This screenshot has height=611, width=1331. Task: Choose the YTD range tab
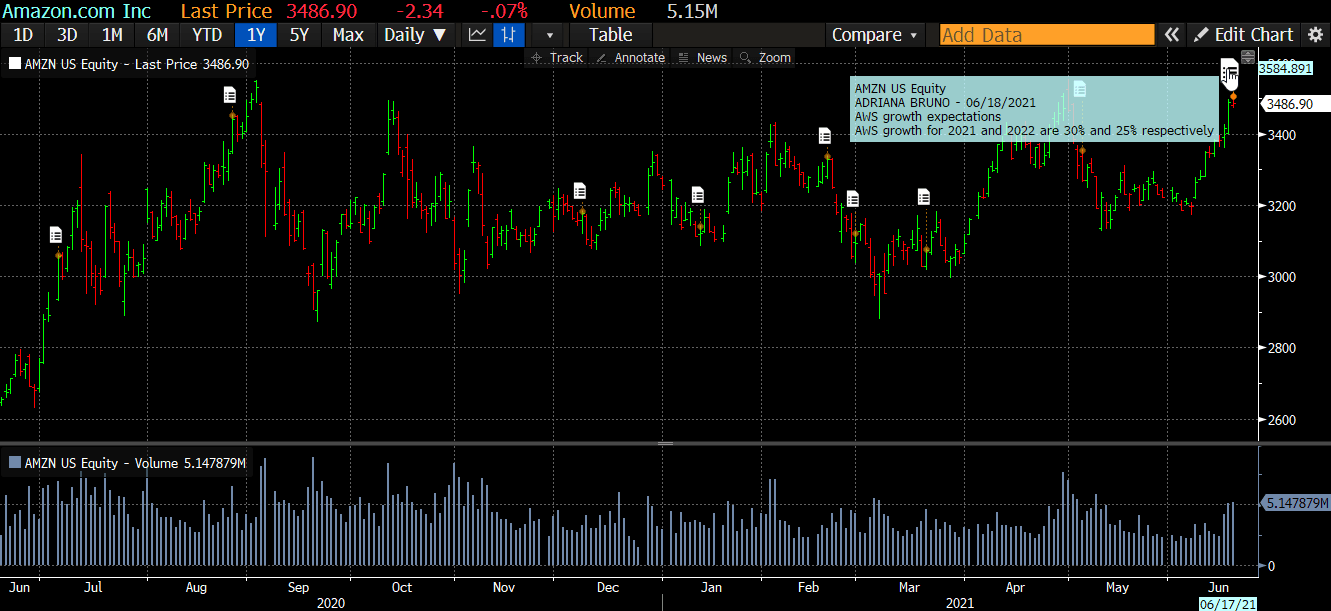207,35
